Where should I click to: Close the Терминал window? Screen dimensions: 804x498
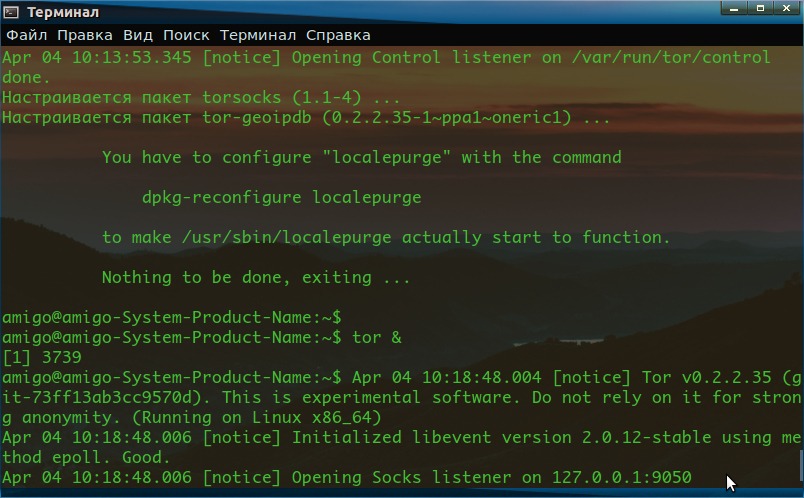pos(787,8)
